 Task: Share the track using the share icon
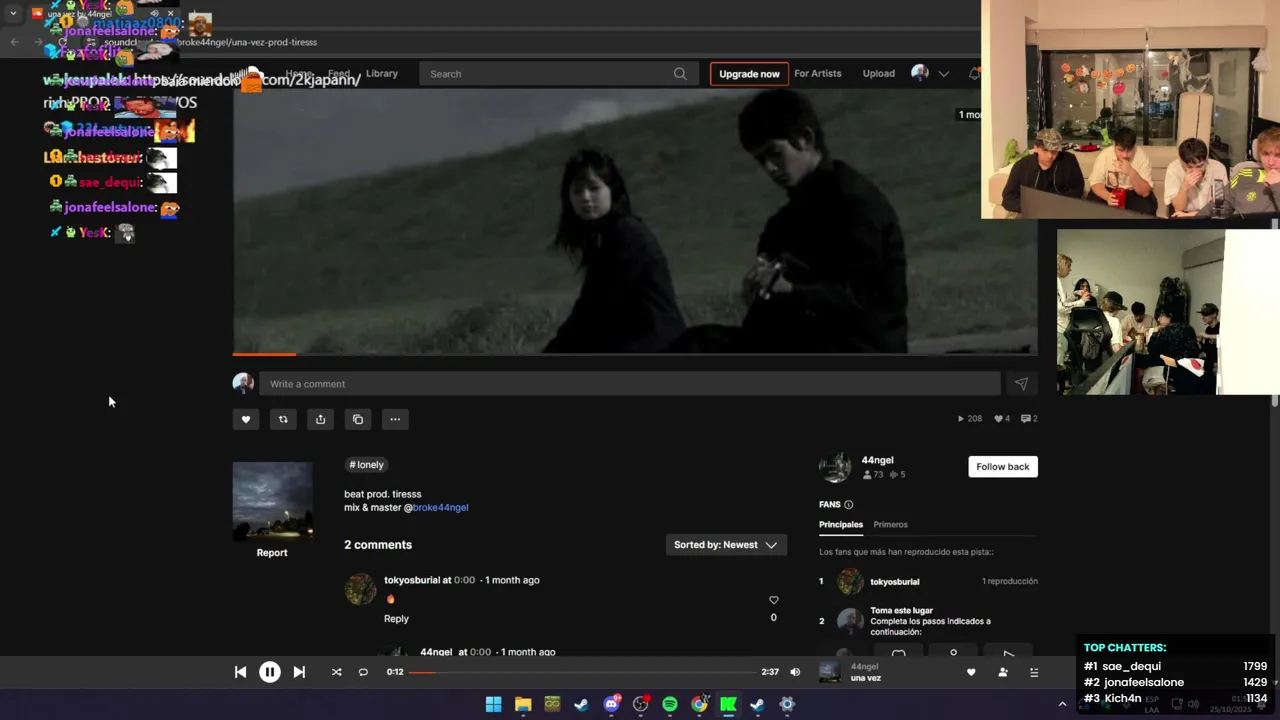320,419
